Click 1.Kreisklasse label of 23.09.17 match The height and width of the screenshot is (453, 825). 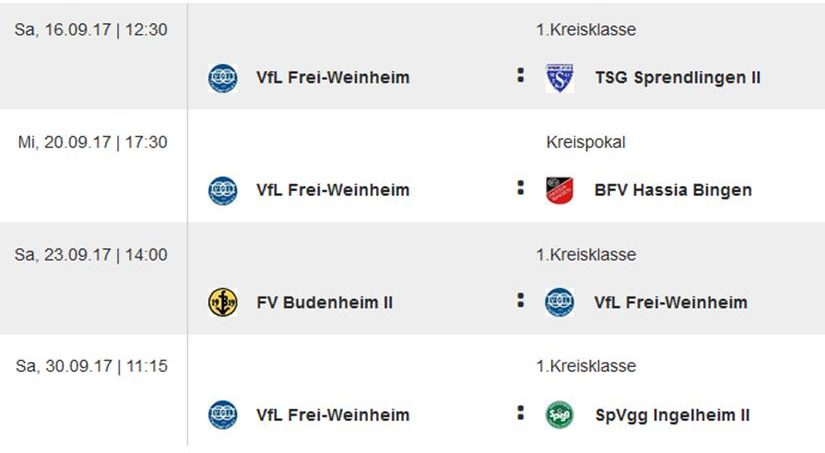pos(586,255)
